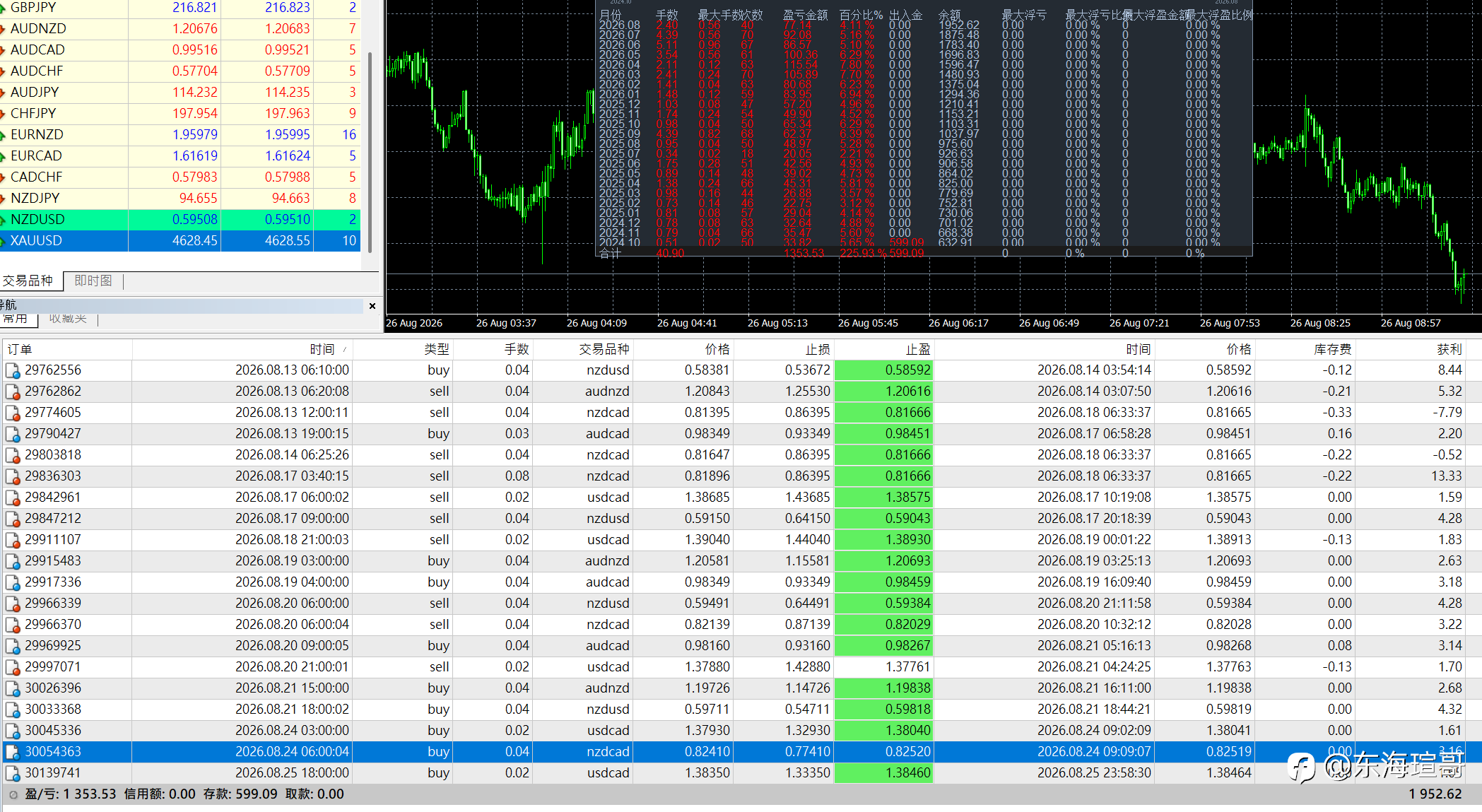Image resolution: width=1482 pixels, height=812 pixels.
Task: Click the icon next to ticket 29997071
Action: [13, 667]
